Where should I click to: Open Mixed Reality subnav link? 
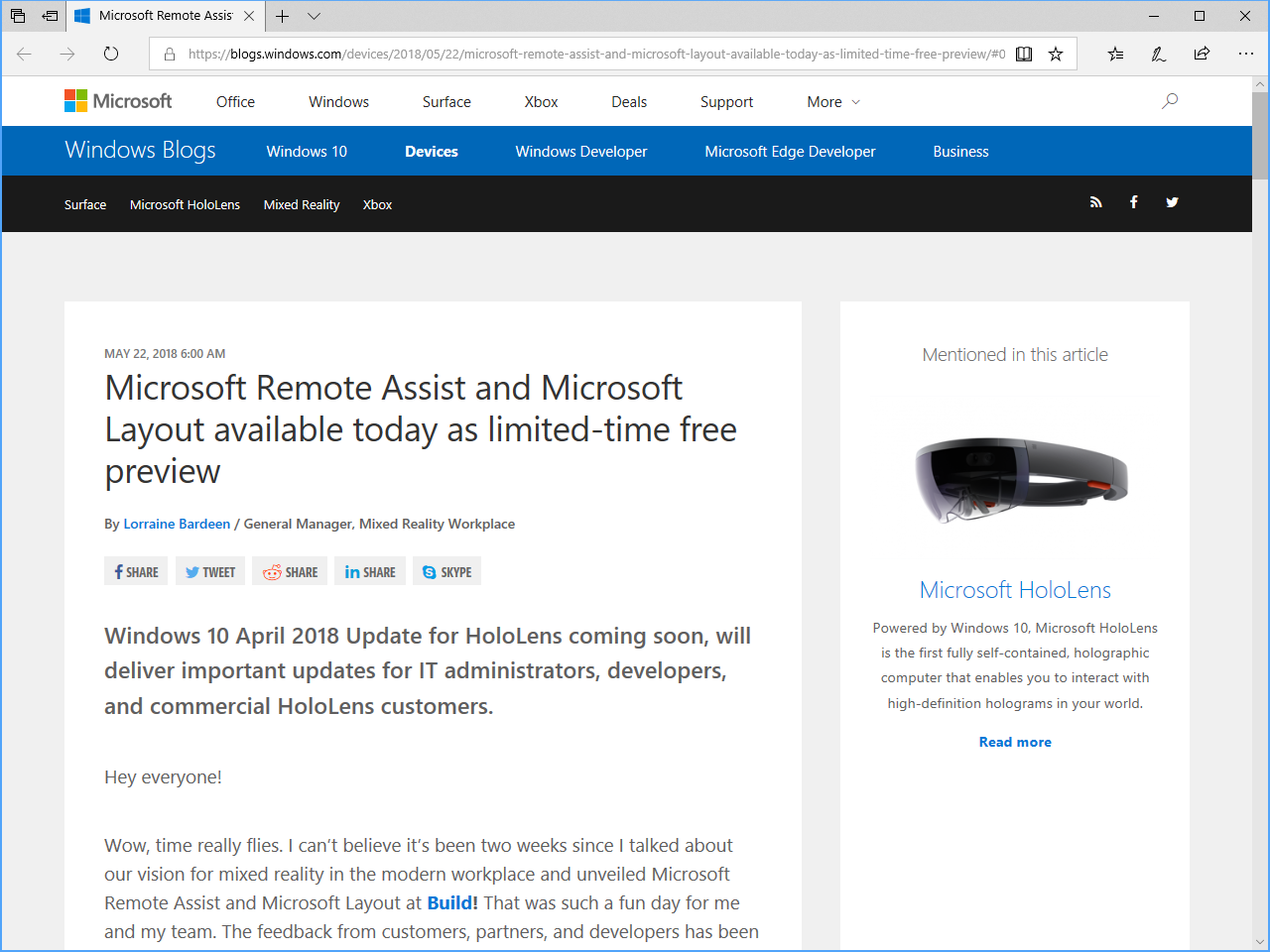[x=302, y=205]
